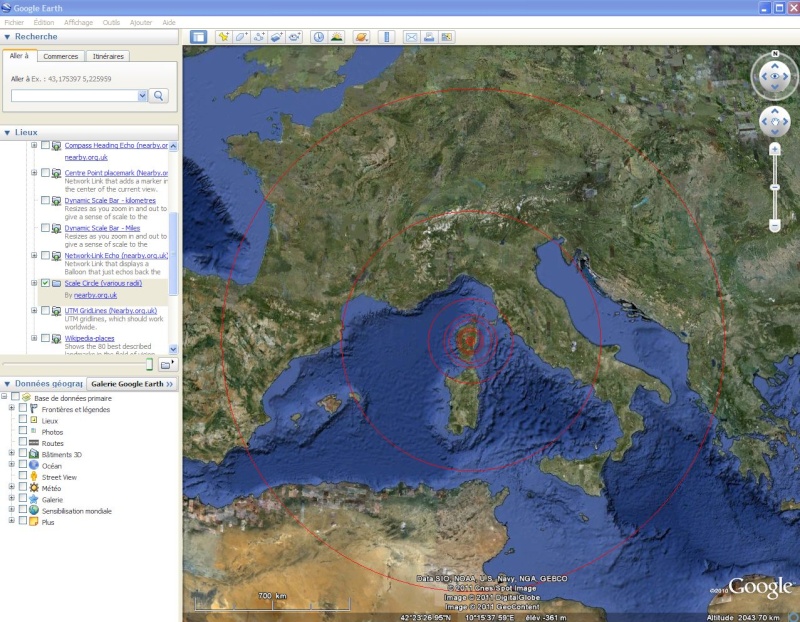Viewport: 800px width, 622px height.
Task: Open the Ajouter menu
Action: (x=141, y=22)
